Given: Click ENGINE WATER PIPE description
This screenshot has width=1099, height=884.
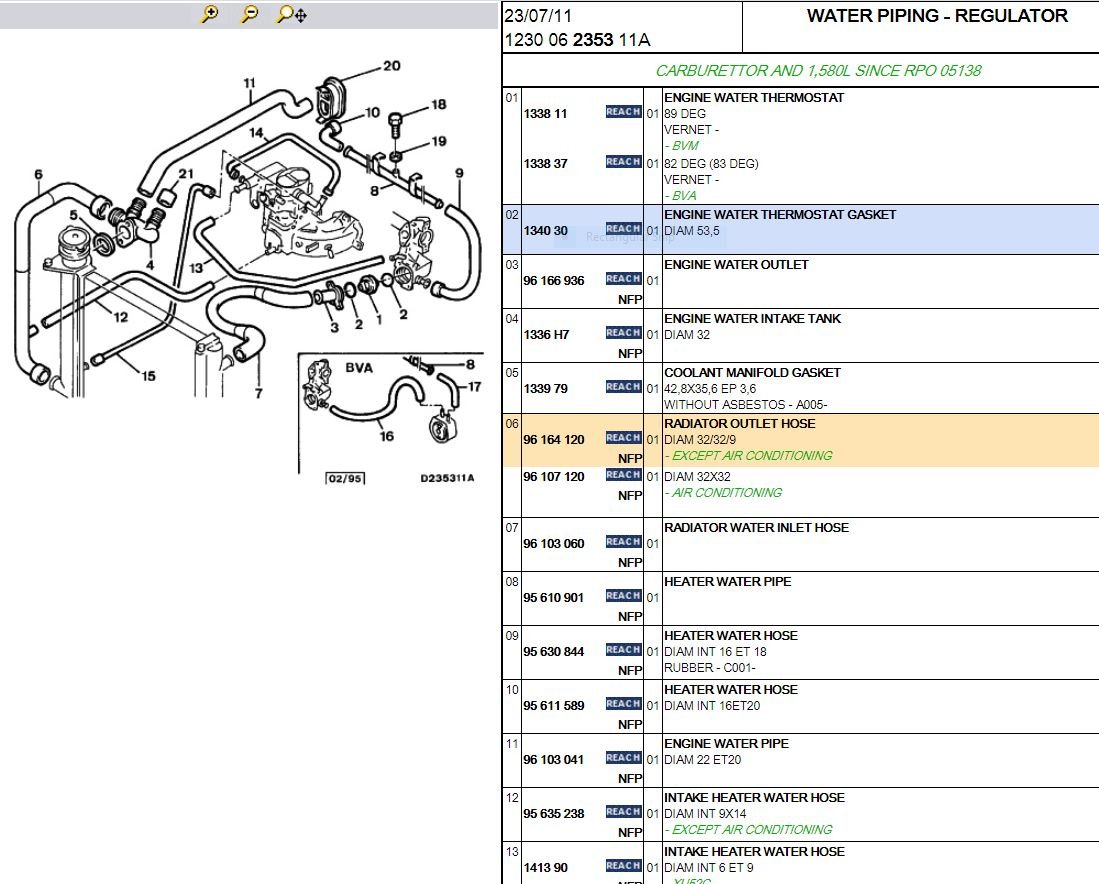Looking at the screenshot, I should point(726,743).
